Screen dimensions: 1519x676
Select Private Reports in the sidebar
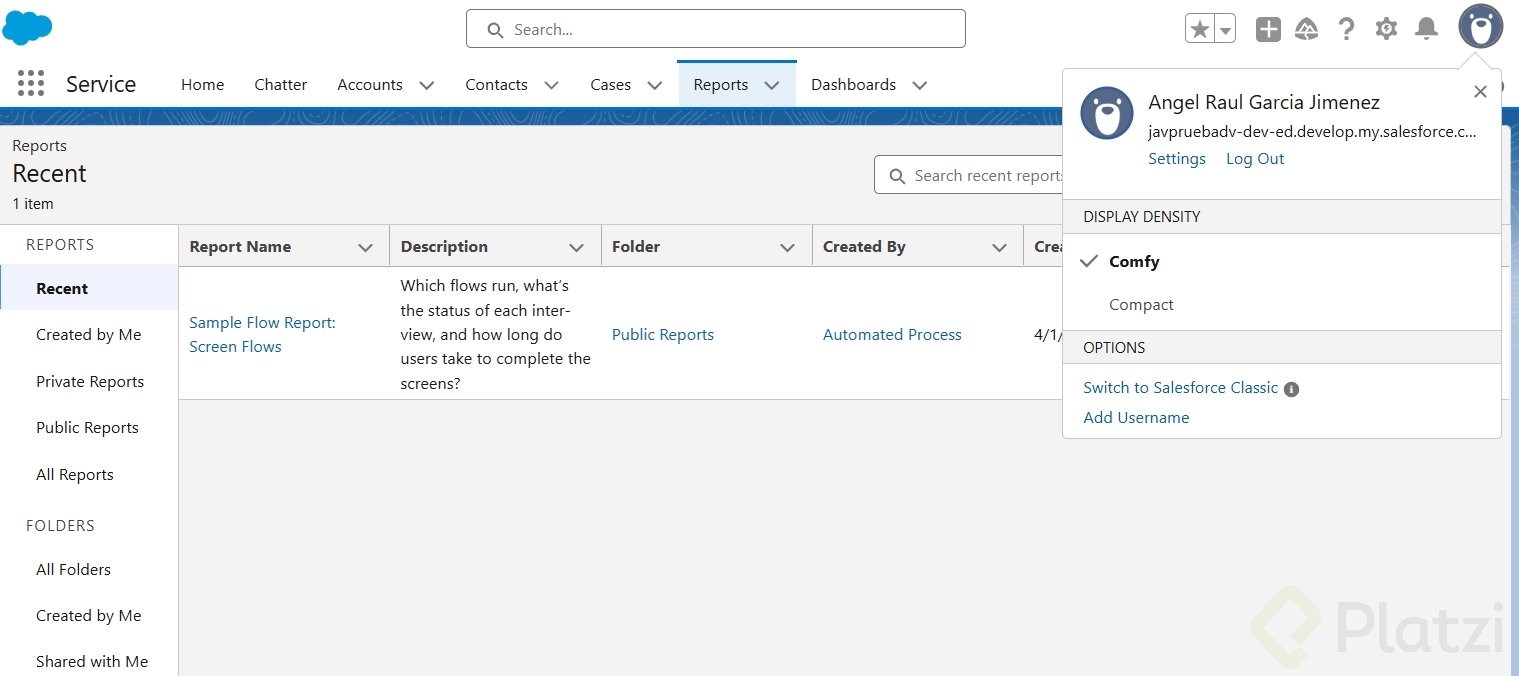[90, 382]
